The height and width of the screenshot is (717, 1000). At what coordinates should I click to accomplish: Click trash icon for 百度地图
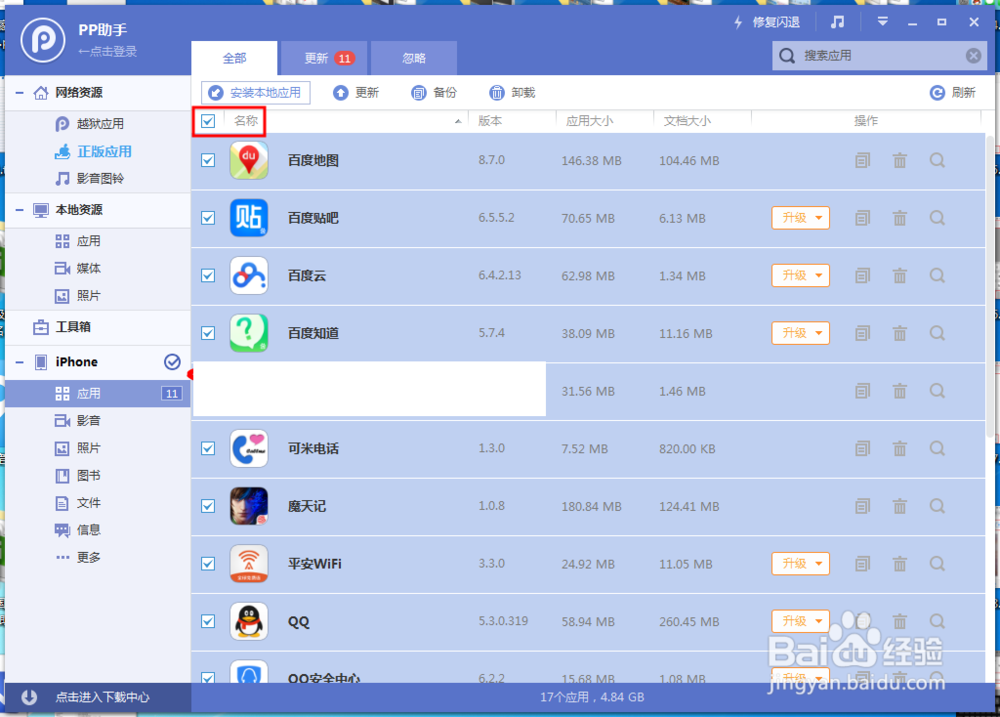coord(900,160)
